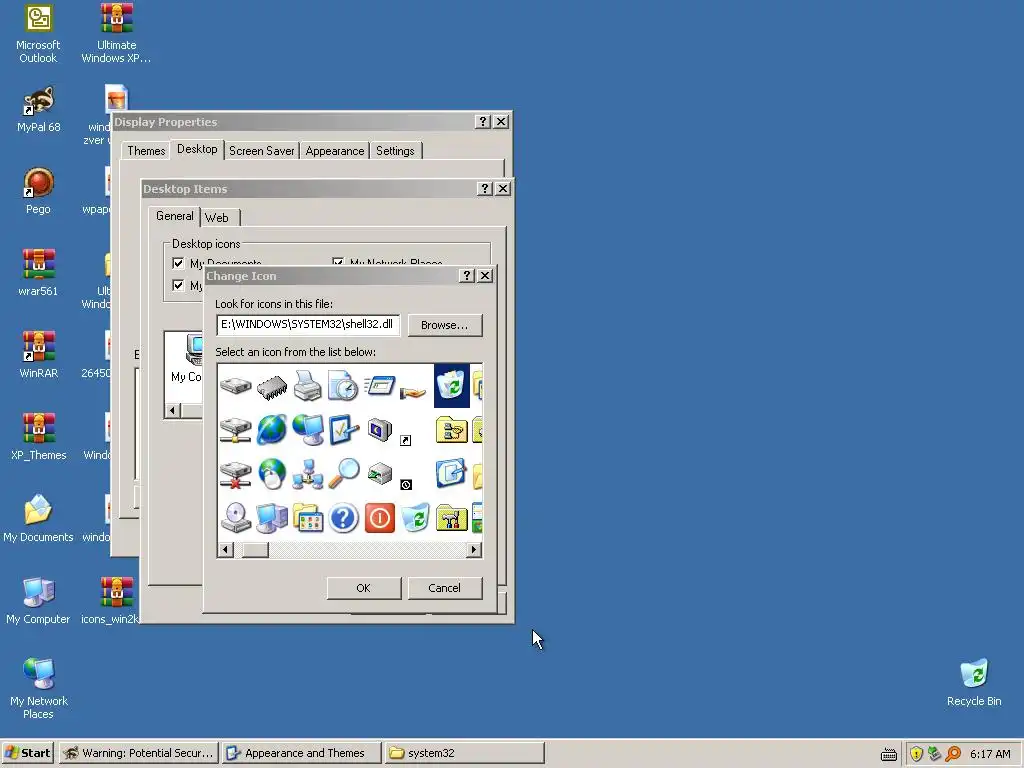Click the XP_Themes archive on desktop
The image size is (1024, 768).
pos(39,437)
